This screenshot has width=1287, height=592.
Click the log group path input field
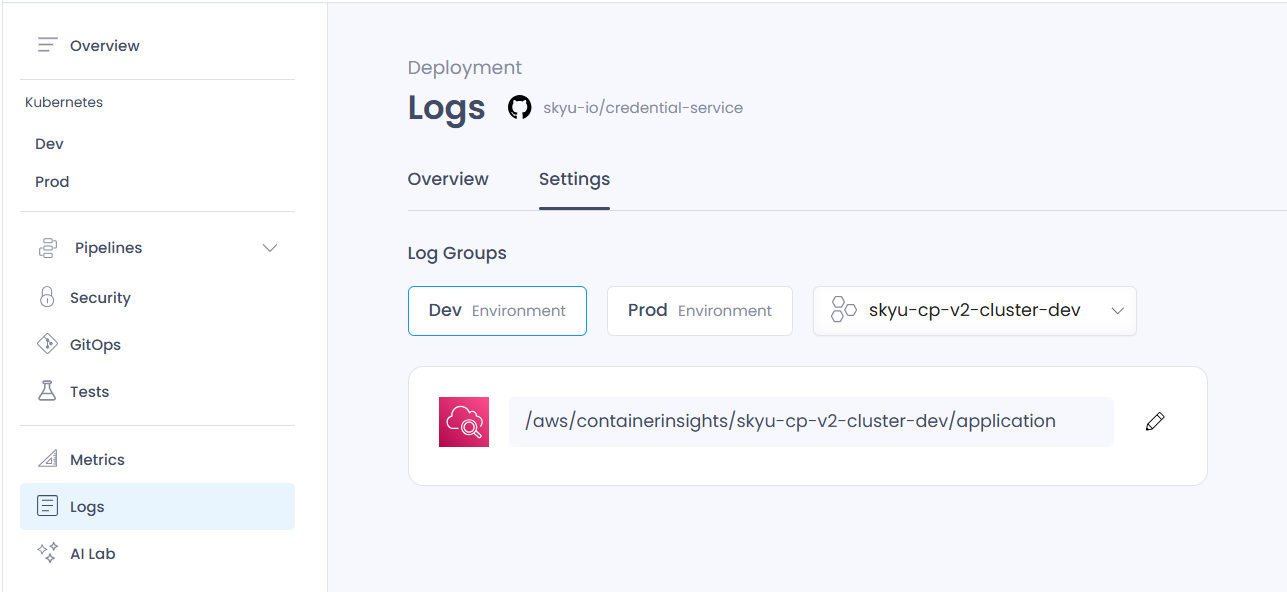pyautogui.click(x=811, y=422)
